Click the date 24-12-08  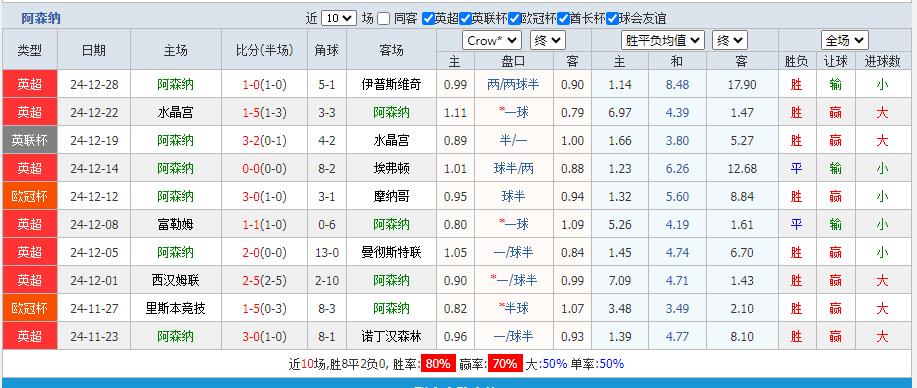tap(94, 225)
